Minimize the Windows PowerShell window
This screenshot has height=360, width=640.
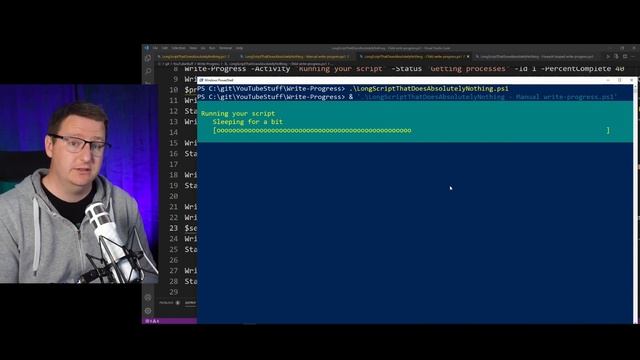(x=608, y=80)
